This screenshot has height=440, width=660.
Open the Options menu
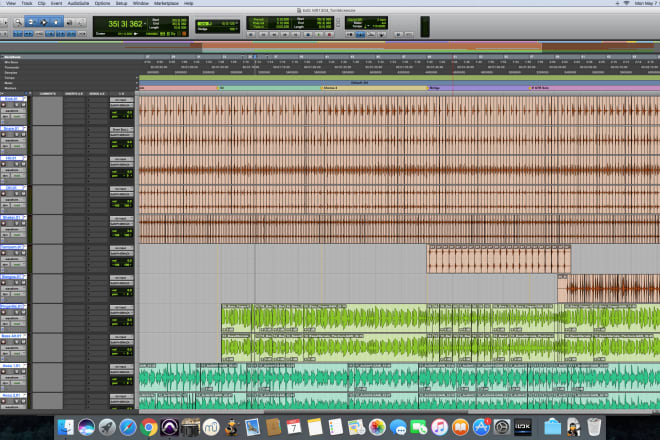pos(102,3)
